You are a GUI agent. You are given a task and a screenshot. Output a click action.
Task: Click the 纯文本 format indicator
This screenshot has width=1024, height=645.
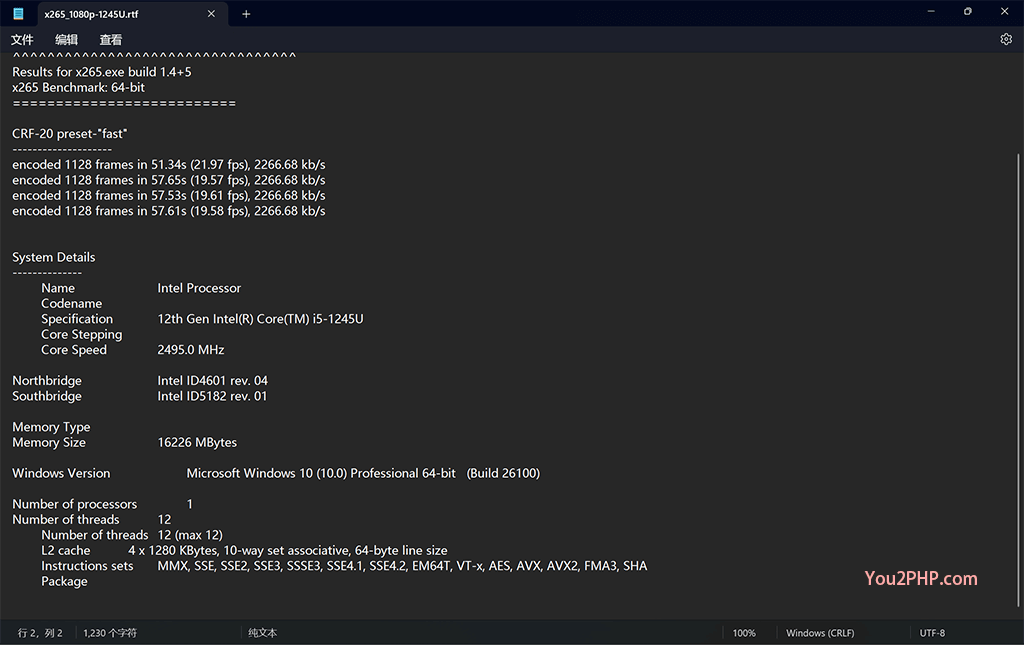point(262,633)
